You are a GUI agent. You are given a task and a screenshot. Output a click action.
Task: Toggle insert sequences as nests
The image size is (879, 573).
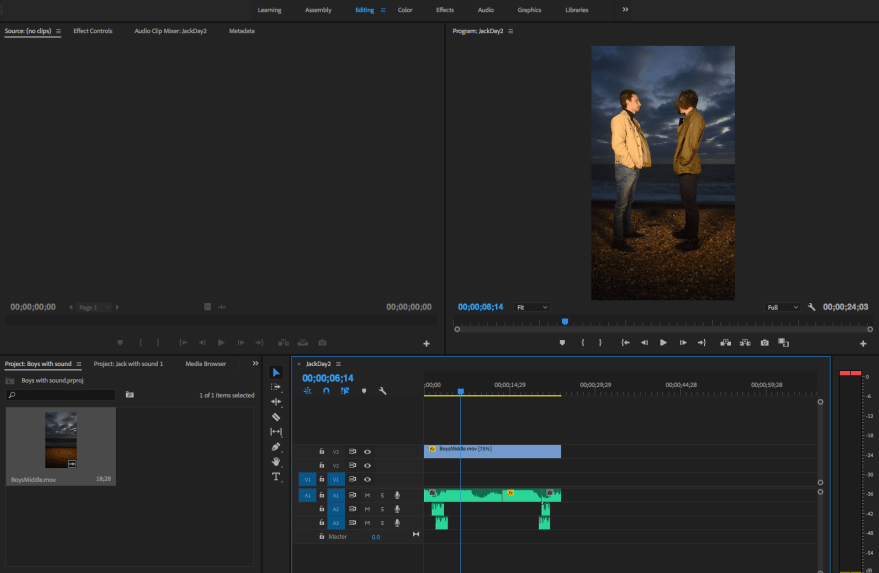click(x=307, y=391)
